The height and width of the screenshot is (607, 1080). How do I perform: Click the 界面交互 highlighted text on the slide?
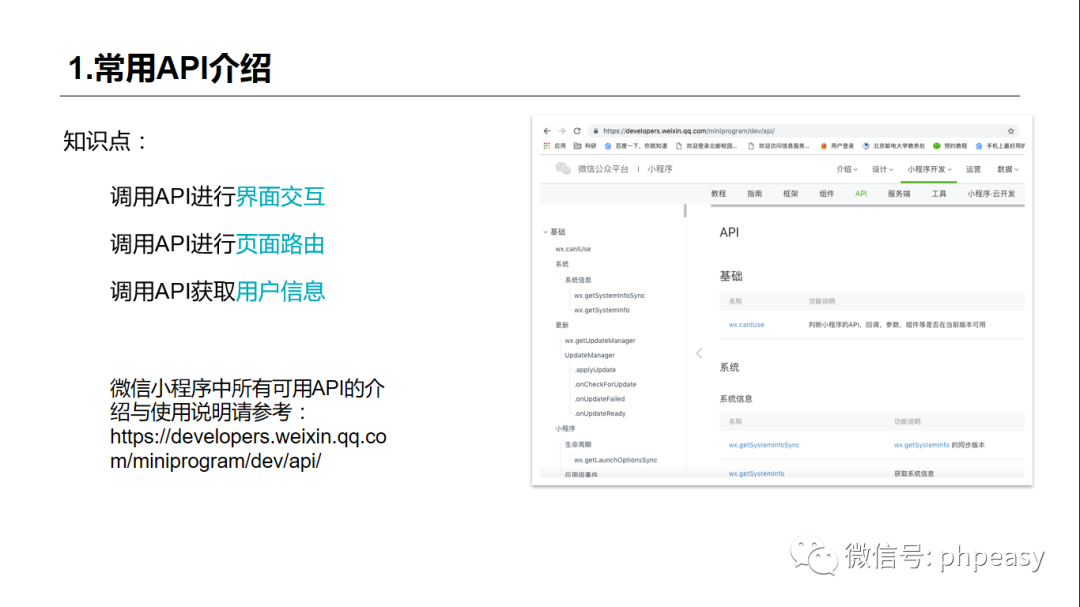(x=280, y=196)
